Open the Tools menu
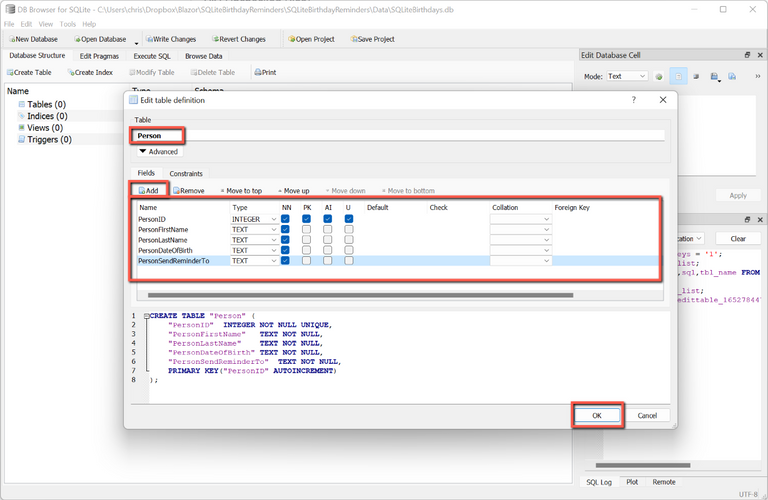This screenshot has height=500, width=768. tap(67, 23)
